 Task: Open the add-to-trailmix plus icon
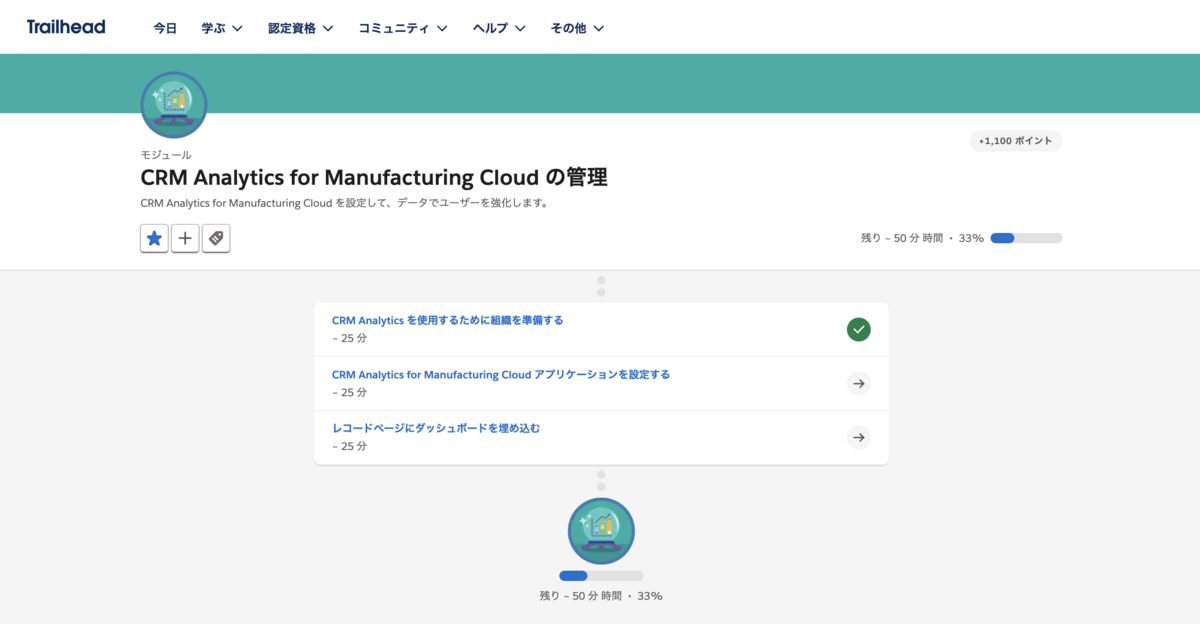(185, 238)
